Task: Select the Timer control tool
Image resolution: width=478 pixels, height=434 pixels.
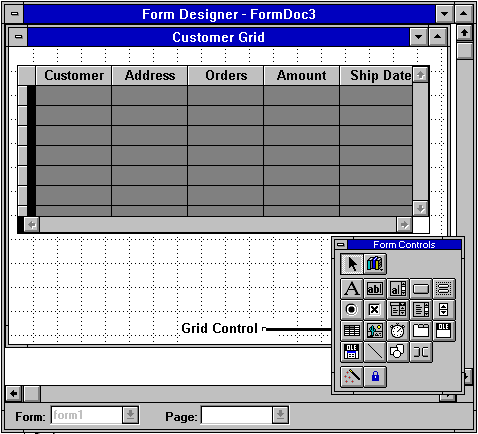Action: click(x=398, y=331)
